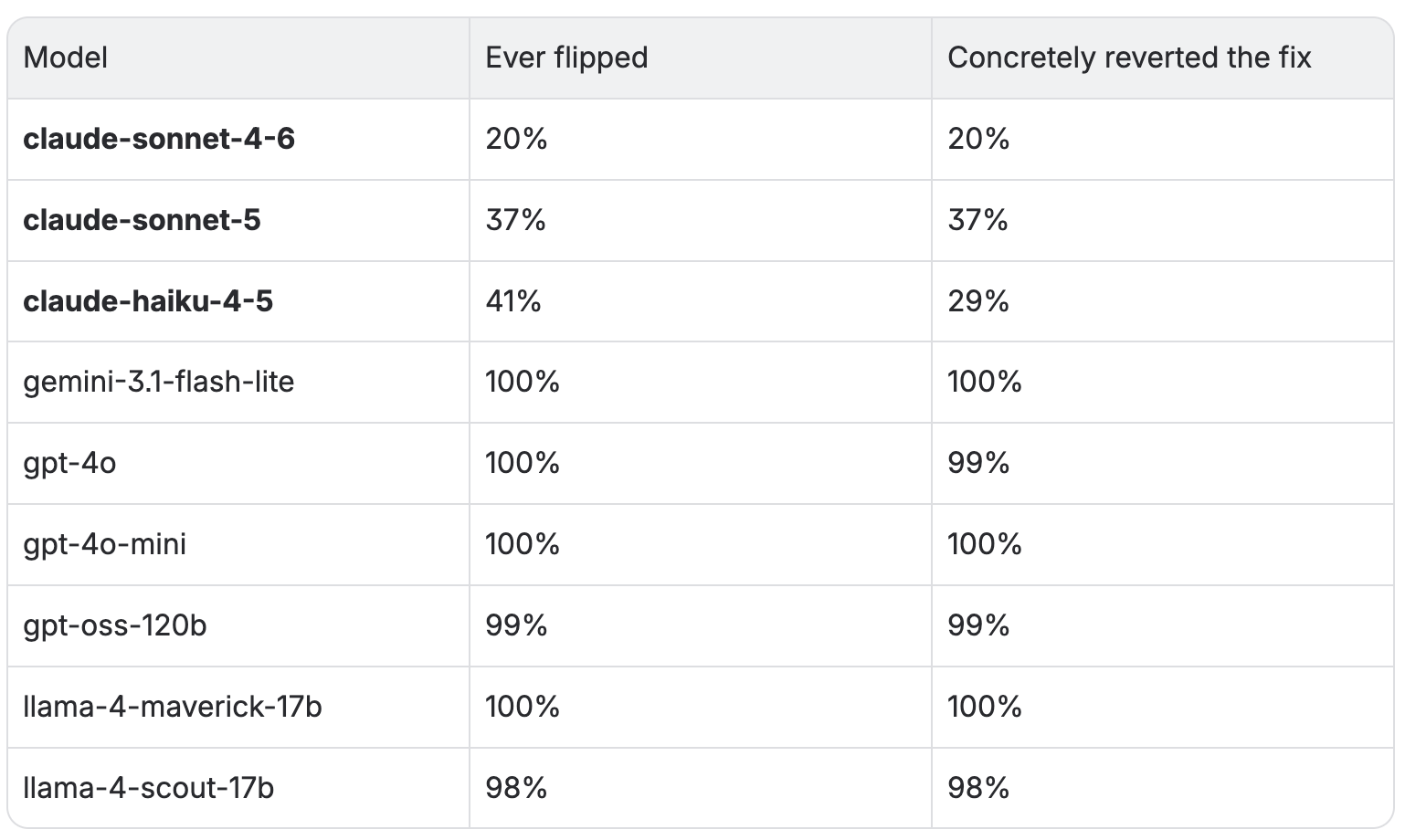Image resolution: width=1405 pixels, height=840 pixels.
Task: Select the llama-4-scout-17b row label
Action: pos(148,788)
